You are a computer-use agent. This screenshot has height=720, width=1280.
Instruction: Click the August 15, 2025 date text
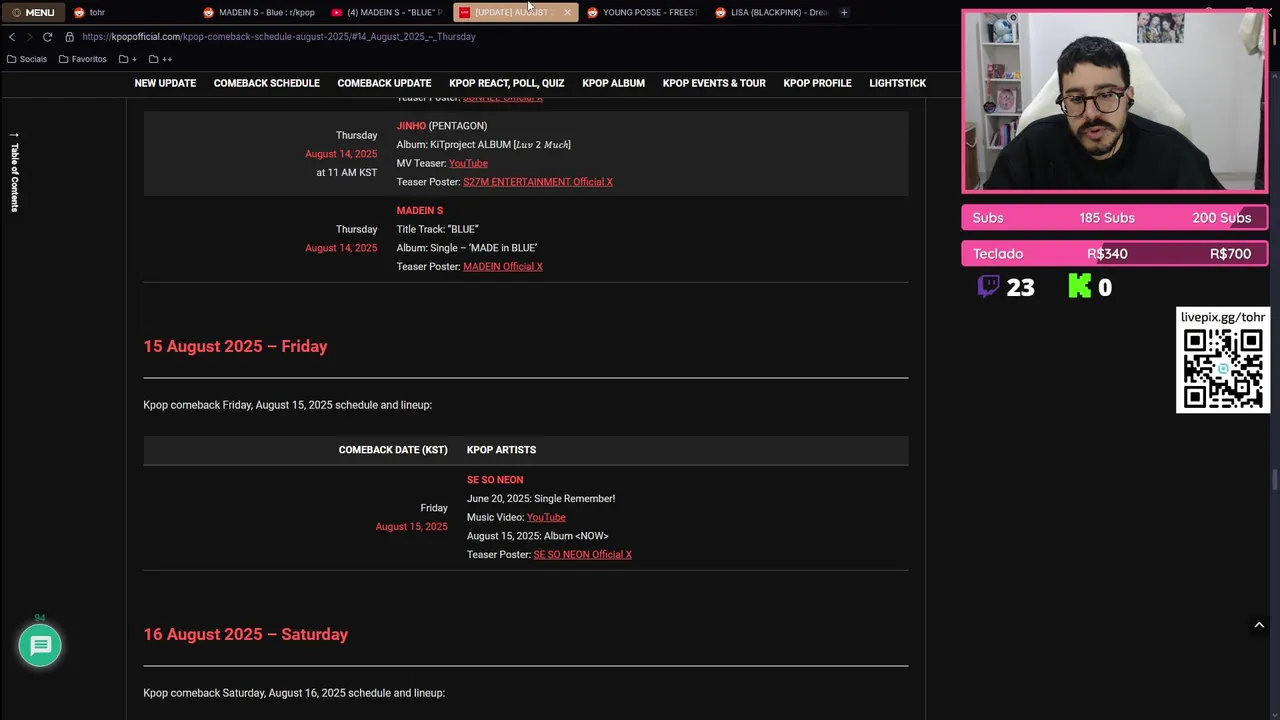pyautogui.click(x=411, y=527)
